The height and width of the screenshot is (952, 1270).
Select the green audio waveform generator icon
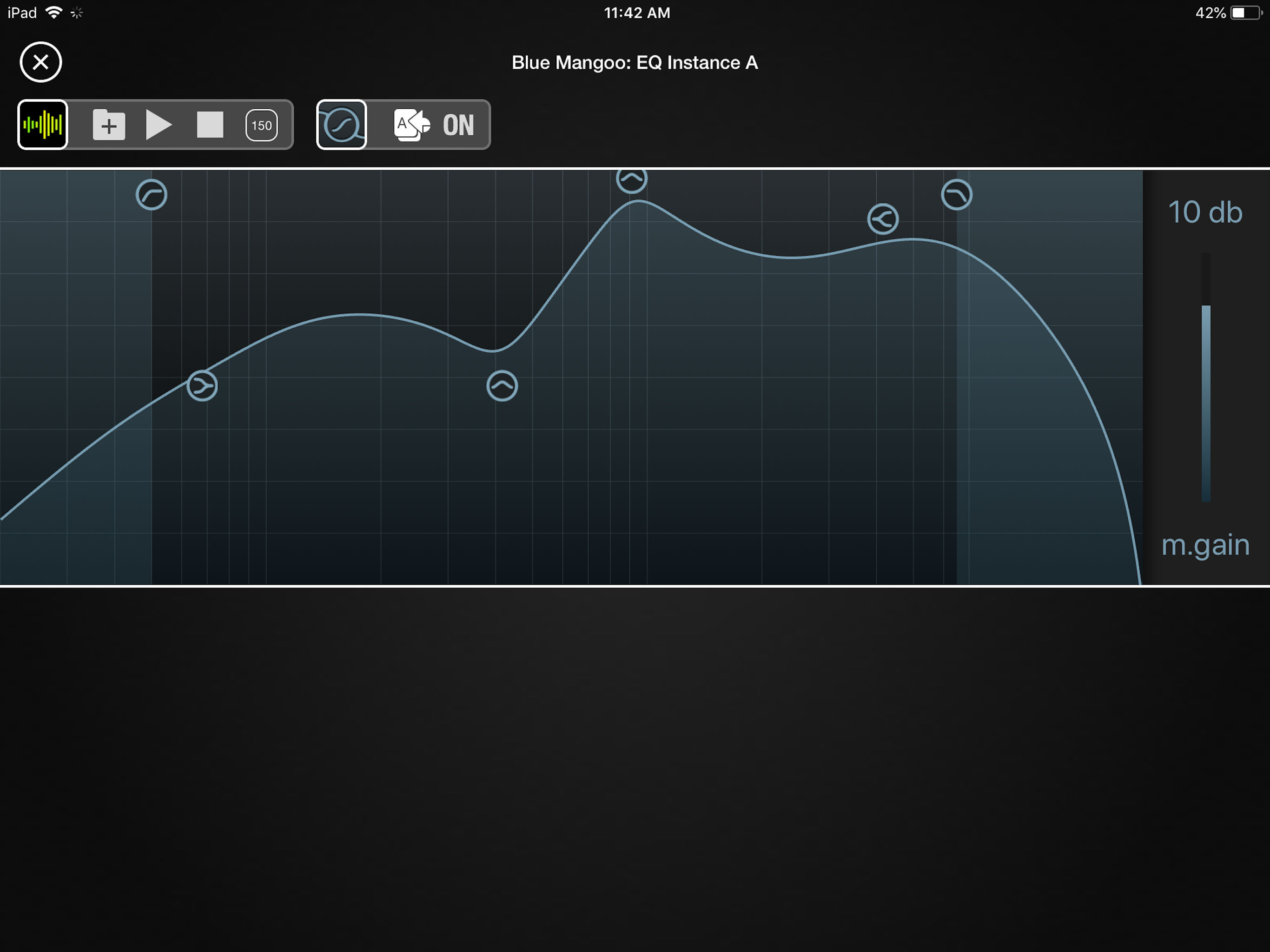[42, 124]
